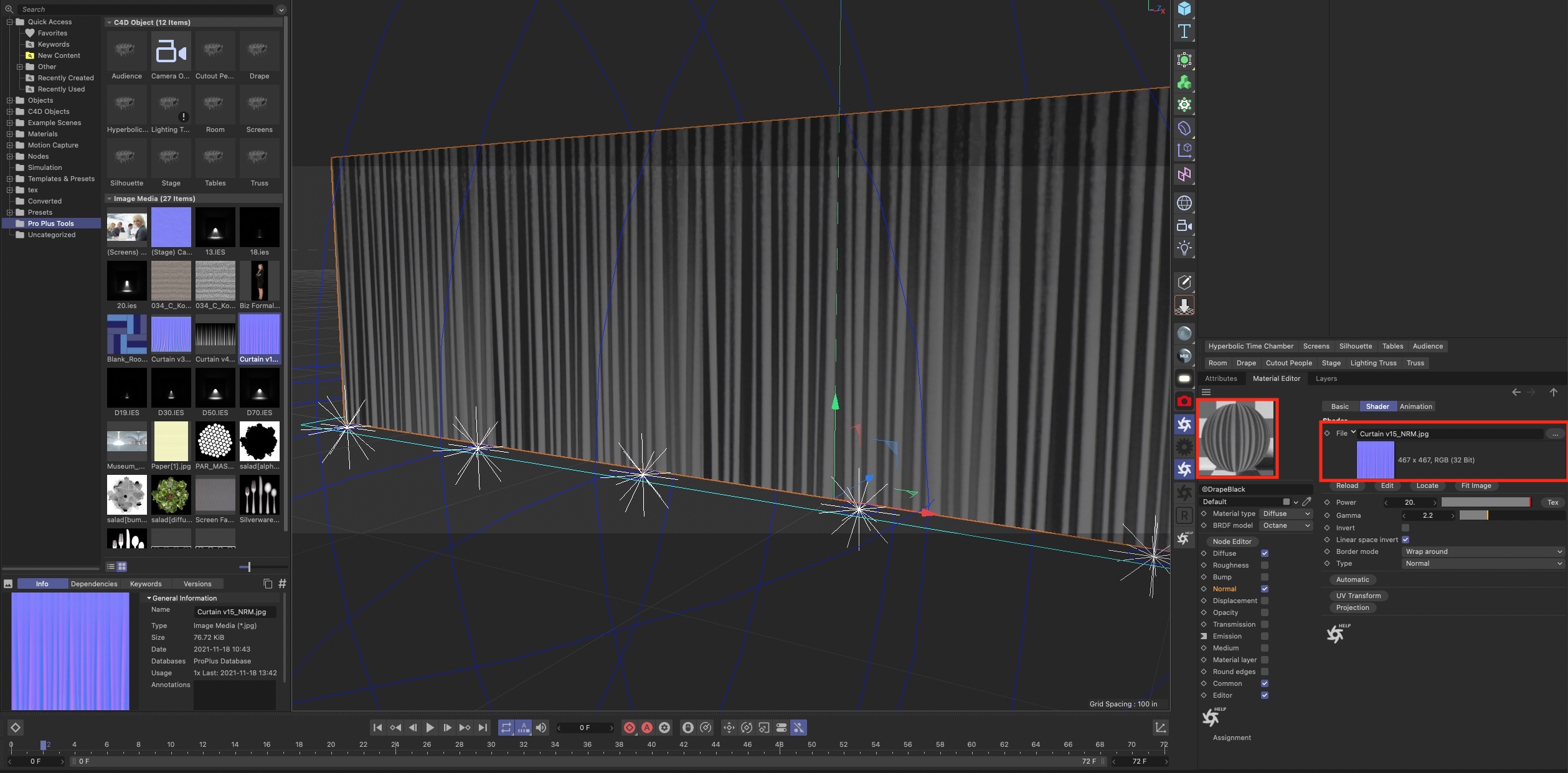The image size is (1568, 773).
Task: Click the red render camera icon
Action: [x=1184, y=401]
